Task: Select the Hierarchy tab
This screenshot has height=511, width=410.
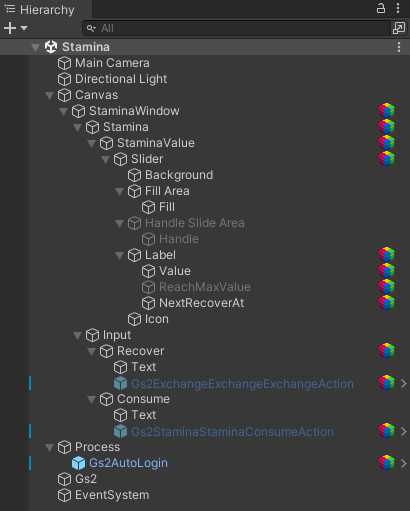Action: [x=40, y=10]
